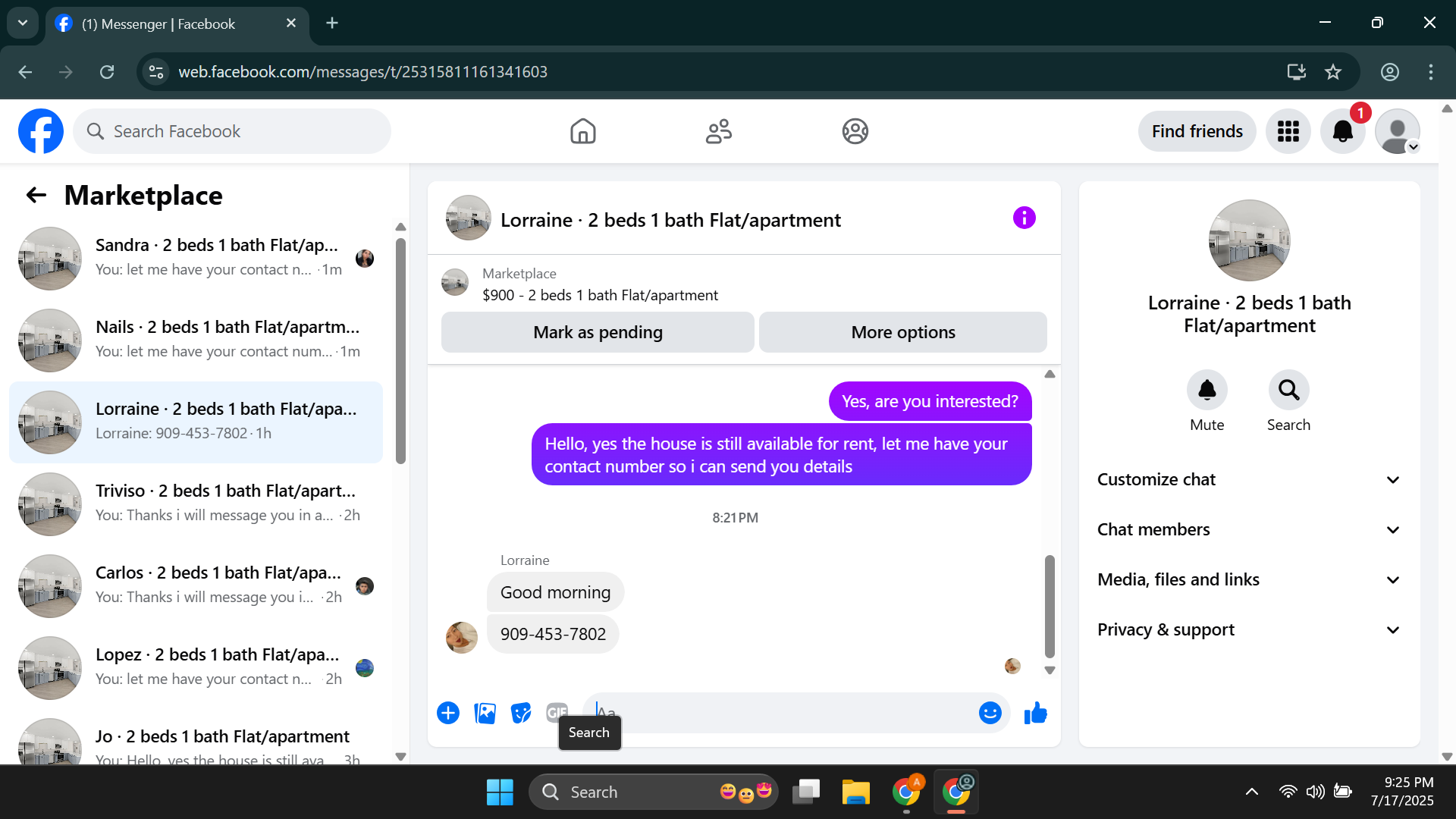Open Task View on the taskbar
1456x819 pixels.
[x=806, y=792]
